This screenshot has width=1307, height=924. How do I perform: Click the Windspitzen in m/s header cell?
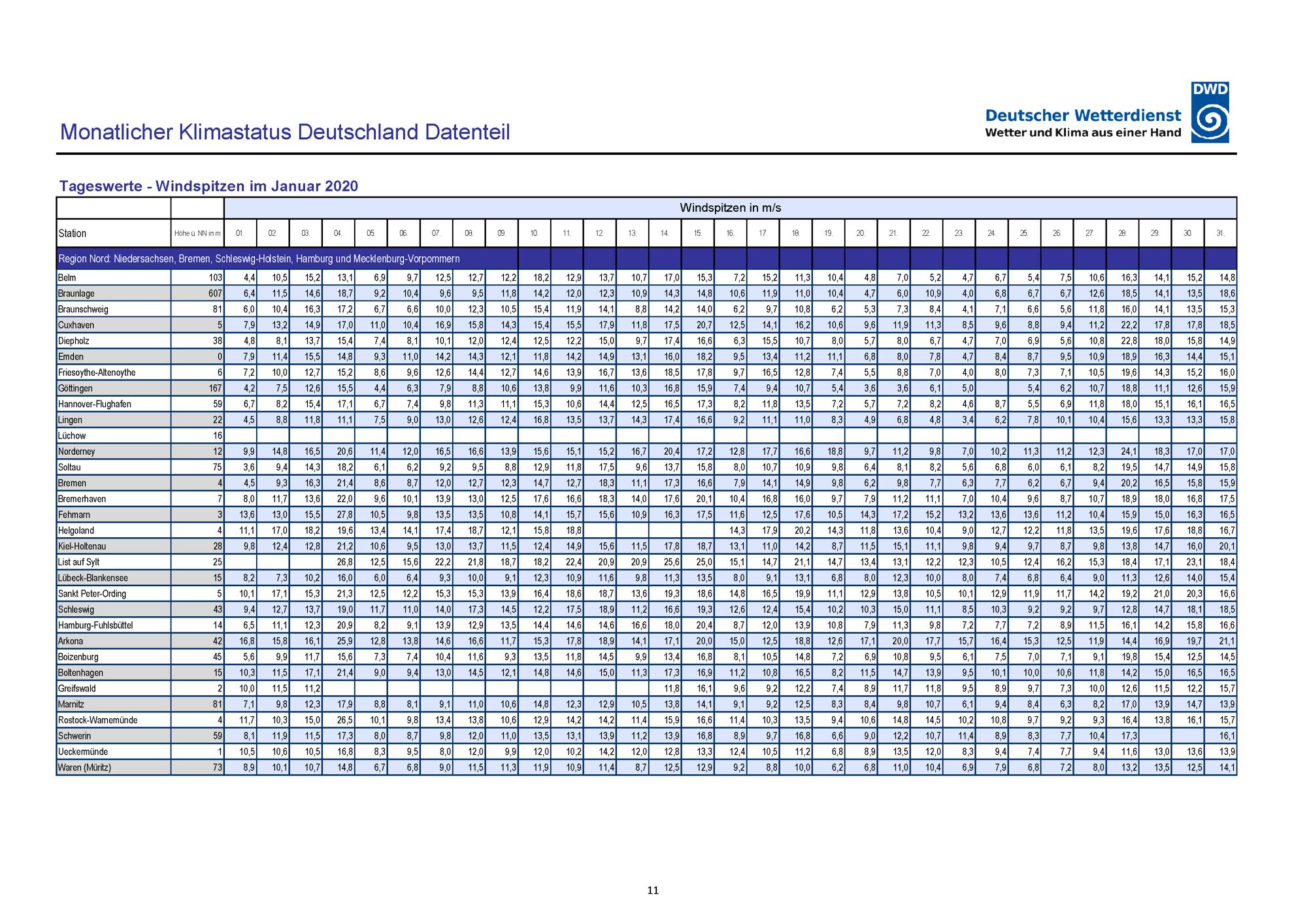click(x=730, y=208)
